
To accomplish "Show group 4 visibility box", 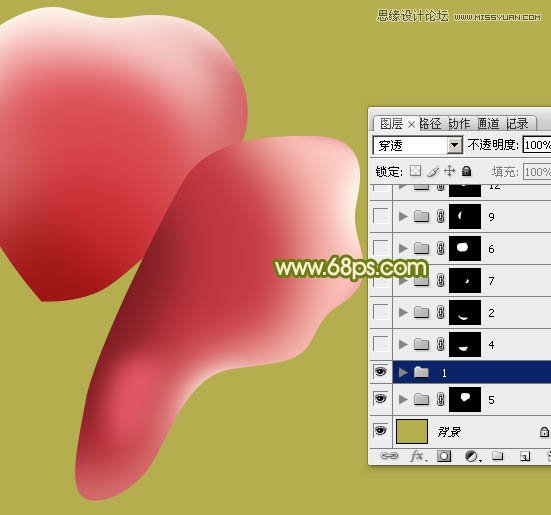I will pos(381,344).
